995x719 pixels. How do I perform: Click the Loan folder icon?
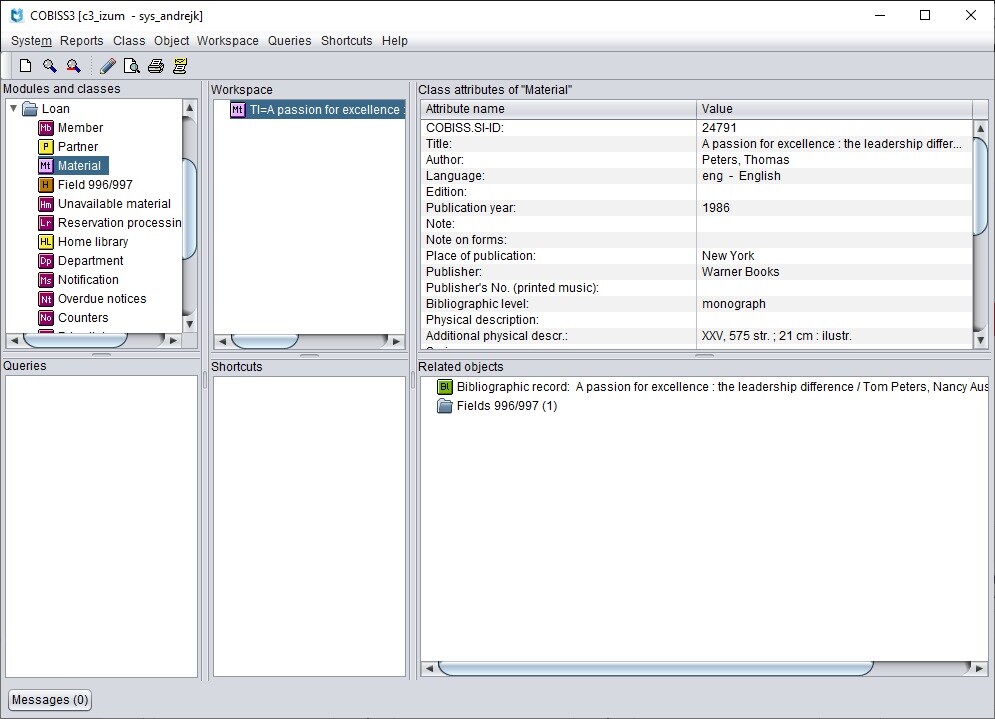click(30, 109)
